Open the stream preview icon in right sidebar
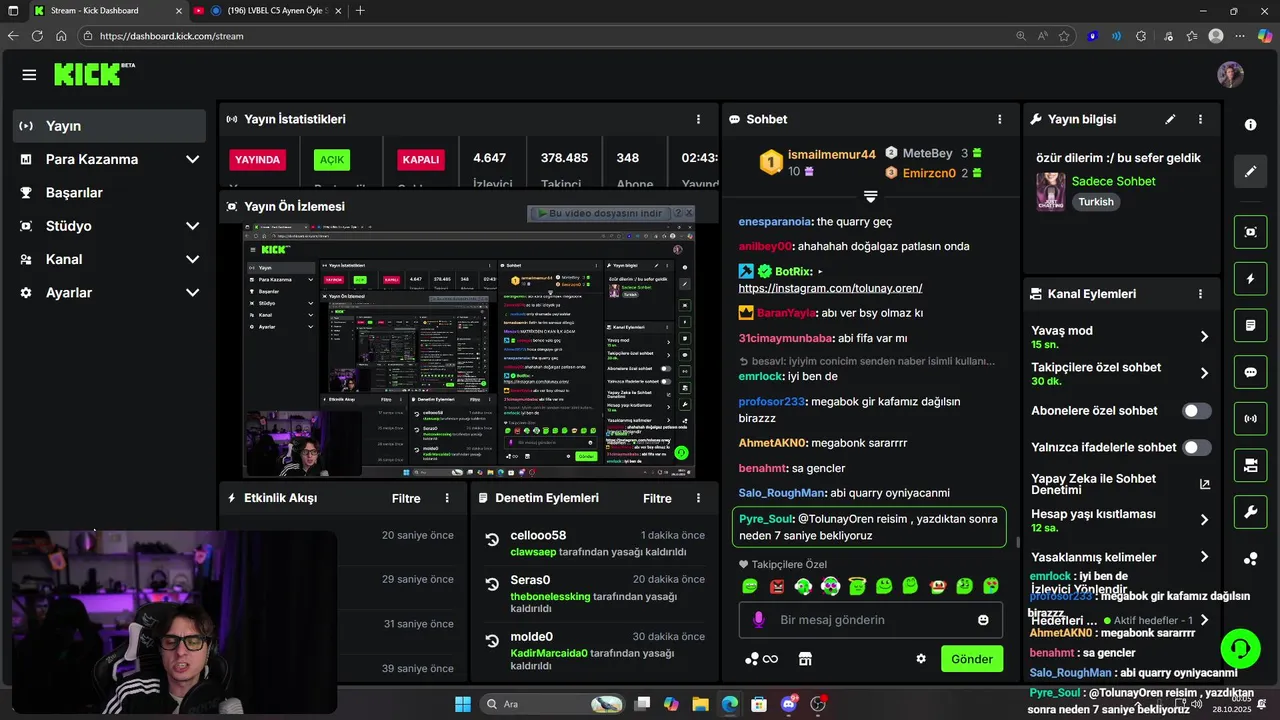This screenshot has width=1280, height=720. pos(1250,232)
